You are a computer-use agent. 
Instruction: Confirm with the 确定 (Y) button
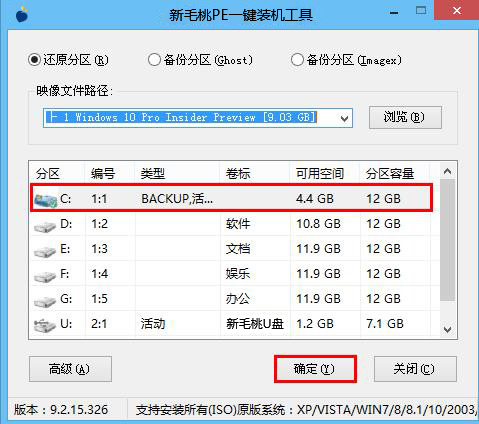pos(315,369)
